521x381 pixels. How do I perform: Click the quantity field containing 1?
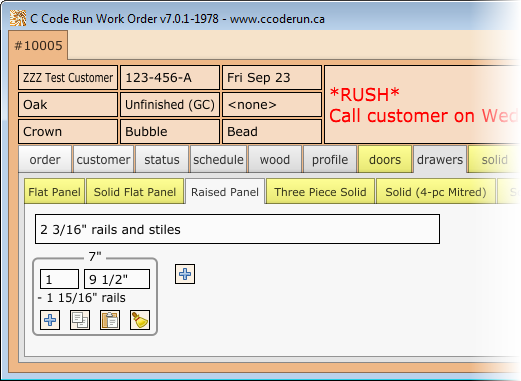pos(59,279)
